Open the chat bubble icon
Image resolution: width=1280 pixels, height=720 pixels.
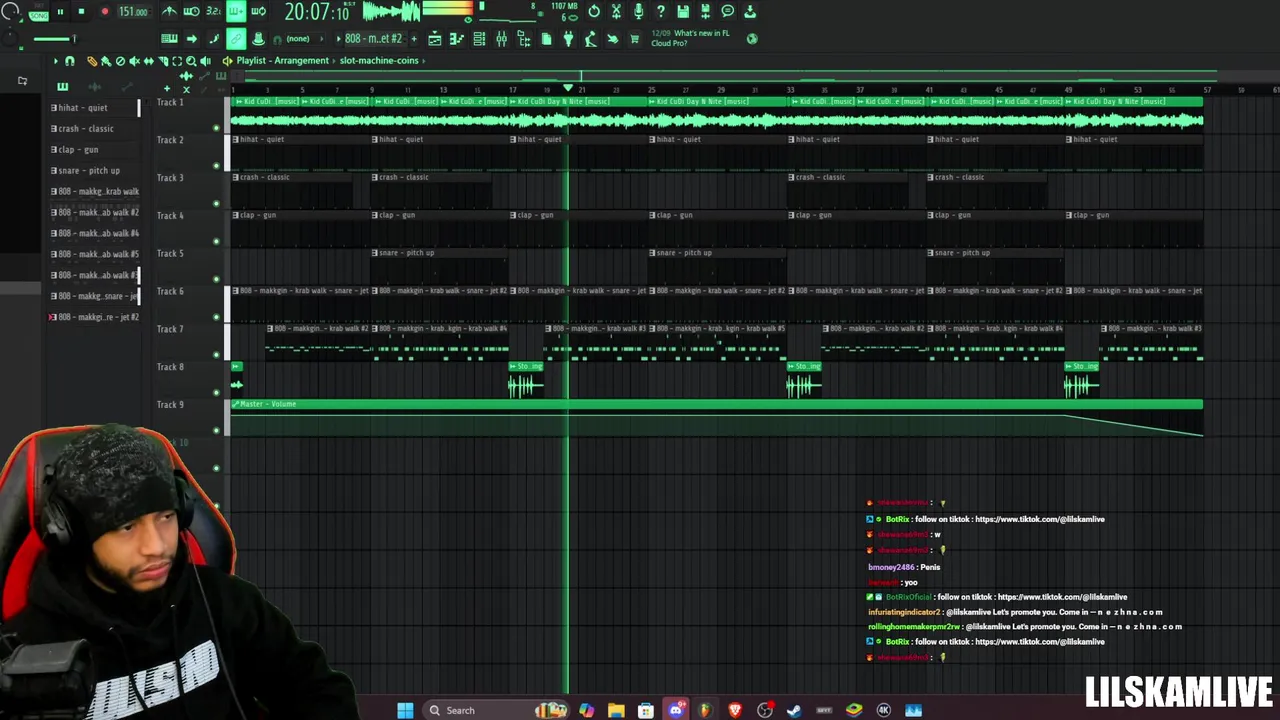[x=727, y=12]
